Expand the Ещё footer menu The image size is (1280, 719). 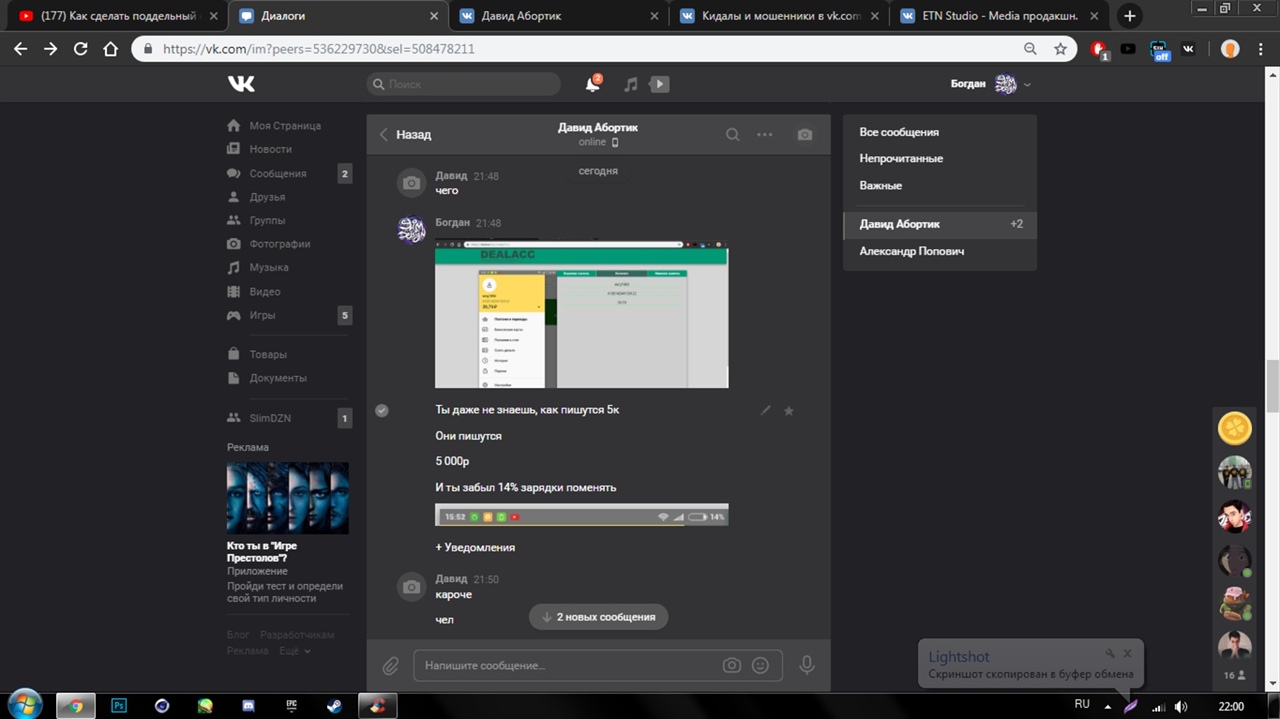294,651
